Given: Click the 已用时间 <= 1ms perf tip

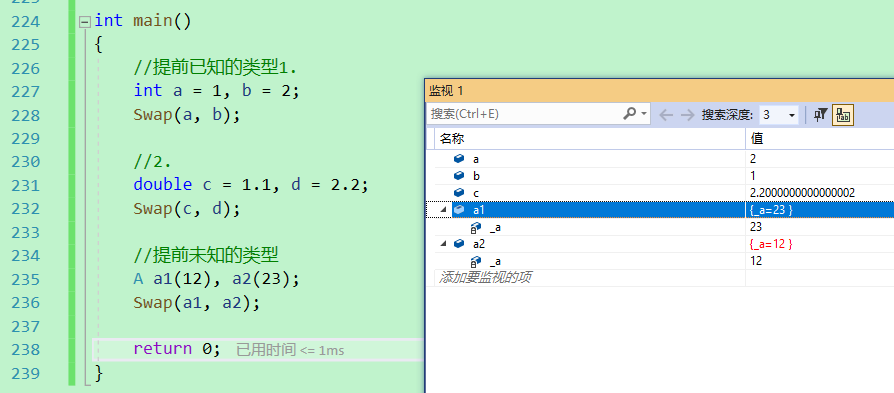Looking at the screenshot, I should coord(290,350).
